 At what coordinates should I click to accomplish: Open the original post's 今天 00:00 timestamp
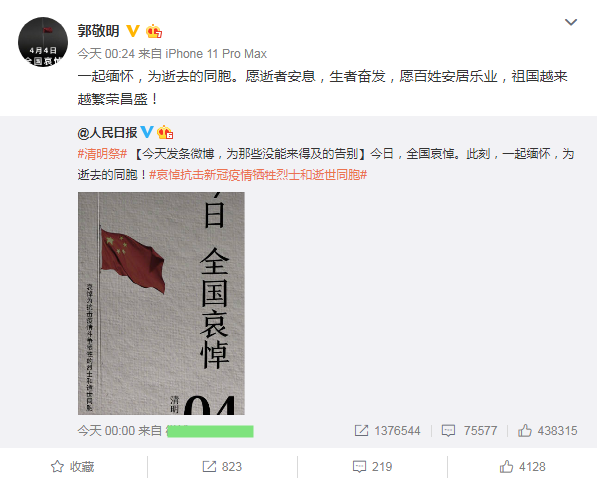tap(106, 431)
